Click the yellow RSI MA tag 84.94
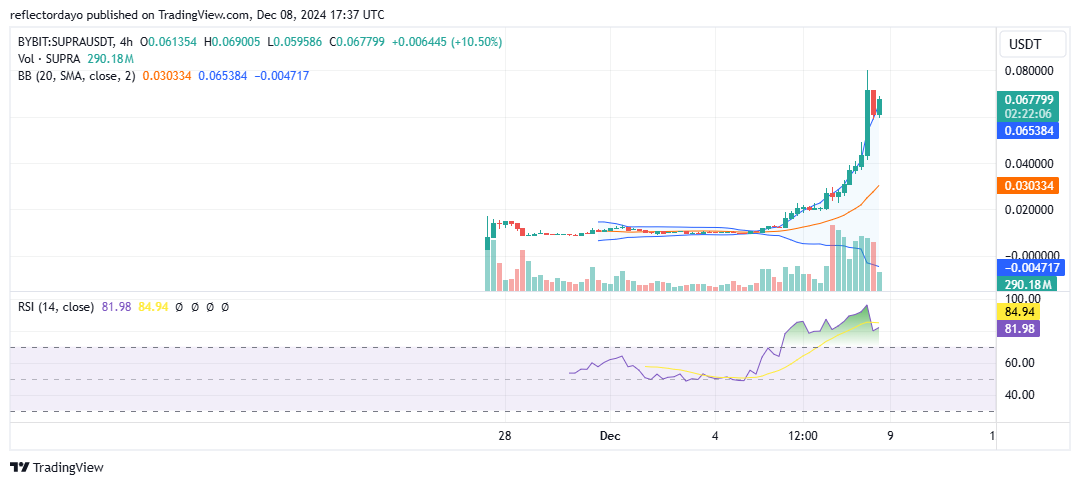The height and width of the screenshot is (485, 1080). pos(1018,313)
